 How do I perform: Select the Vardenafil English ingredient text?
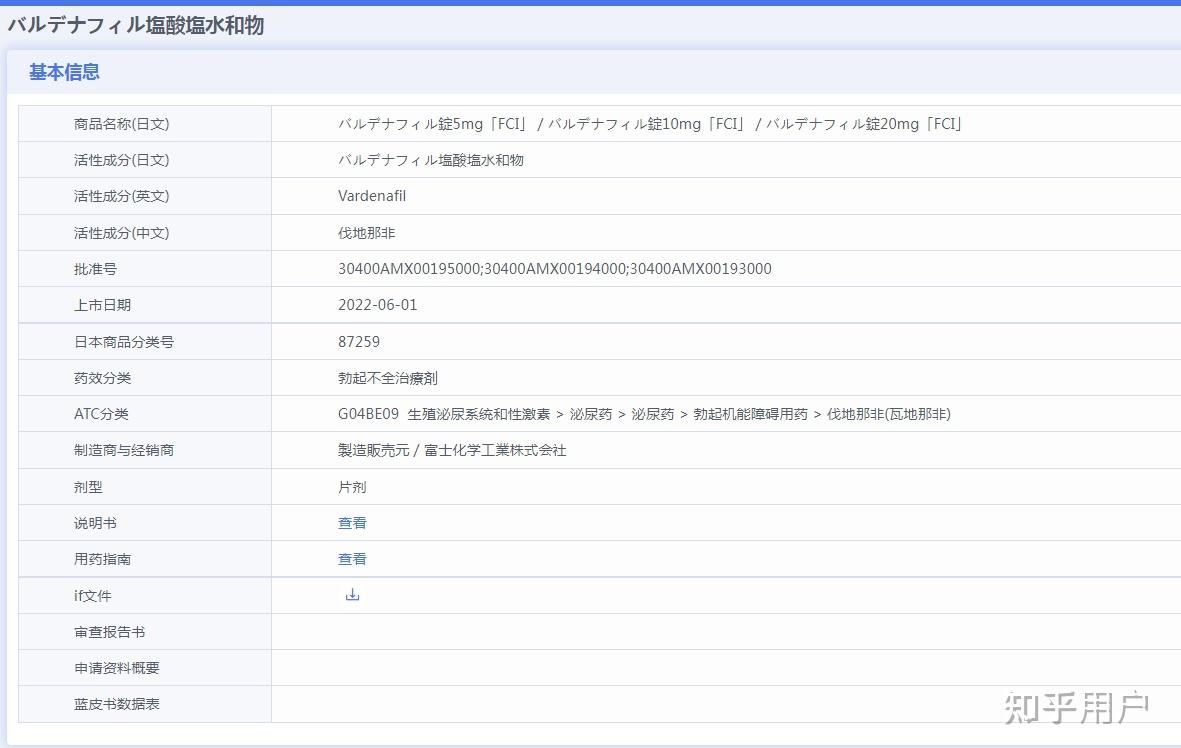(x=372, y=196)
